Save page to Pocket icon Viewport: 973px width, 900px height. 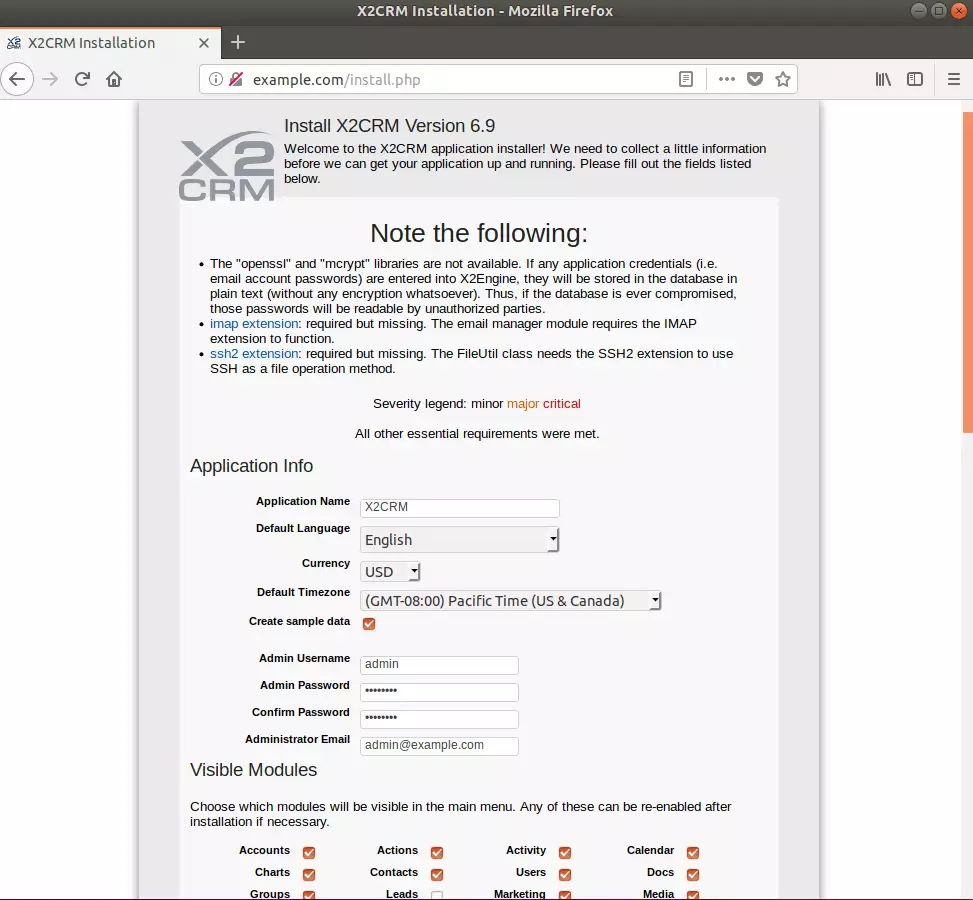coord(755,79)
